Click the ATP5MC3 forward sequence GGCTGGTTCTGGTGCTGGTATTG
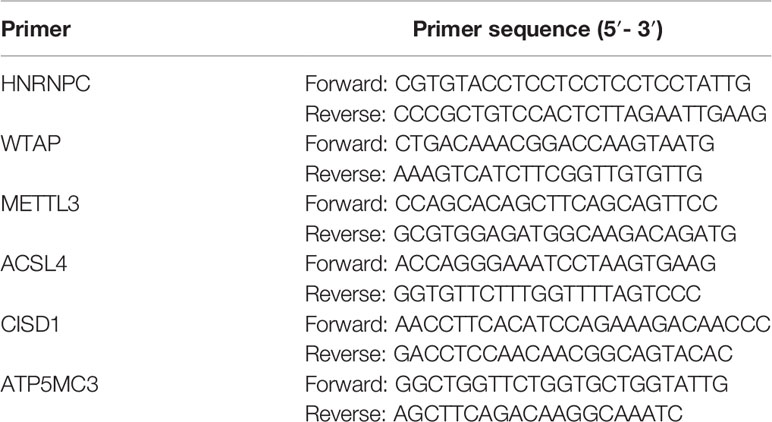 (561, 384)
